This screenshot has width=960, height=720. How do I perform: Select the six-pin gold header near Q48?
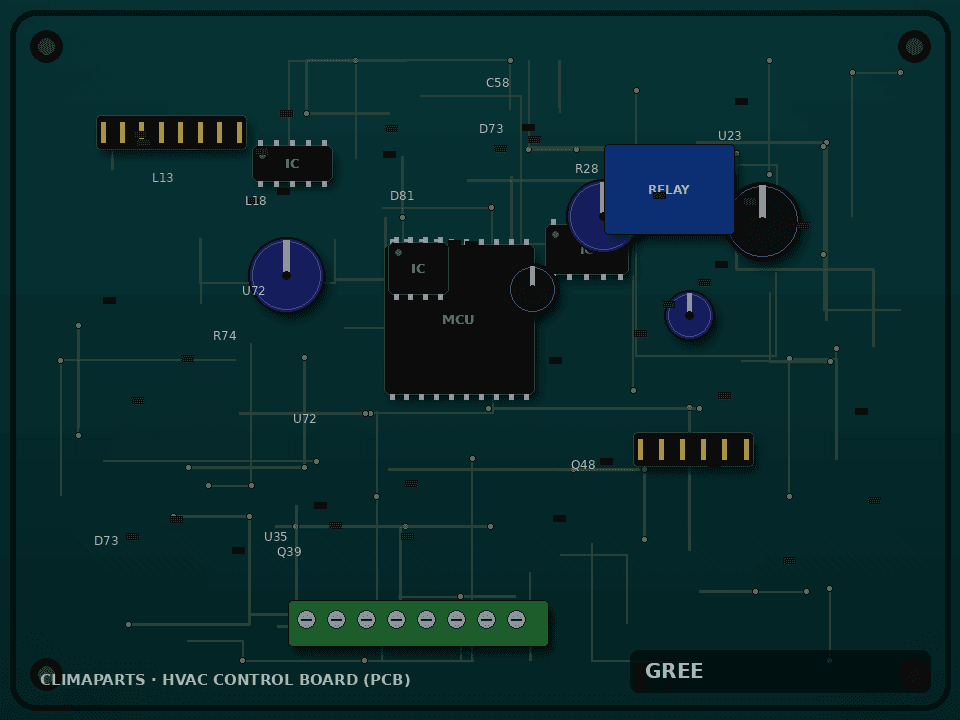coord(693,449)
